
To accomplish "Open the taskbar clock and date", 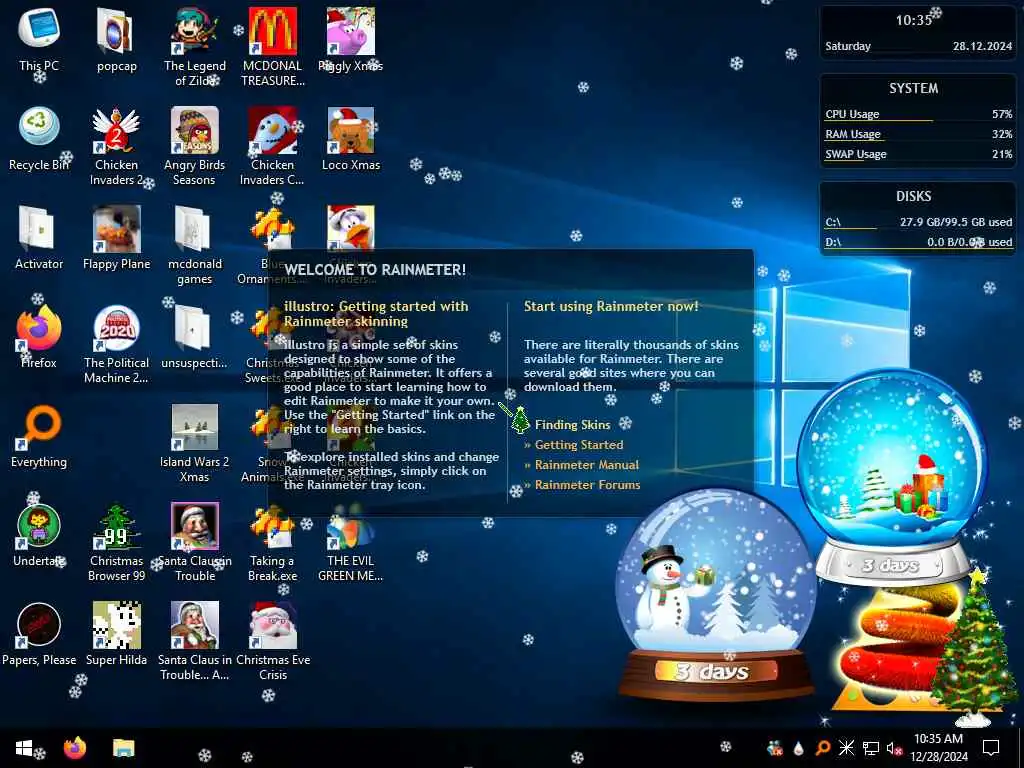I will click(x=938, y=748).
